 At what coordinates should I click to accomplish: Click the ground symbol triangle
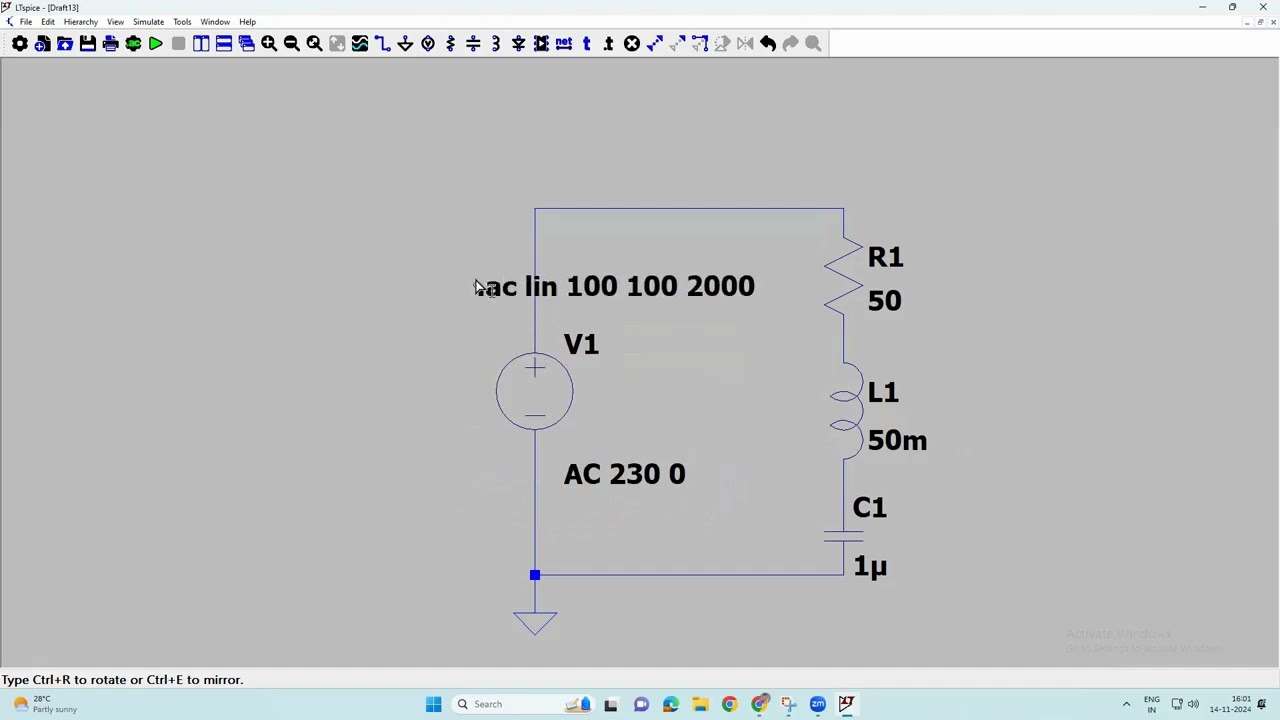pyautogui.click(x=535, y=623)
